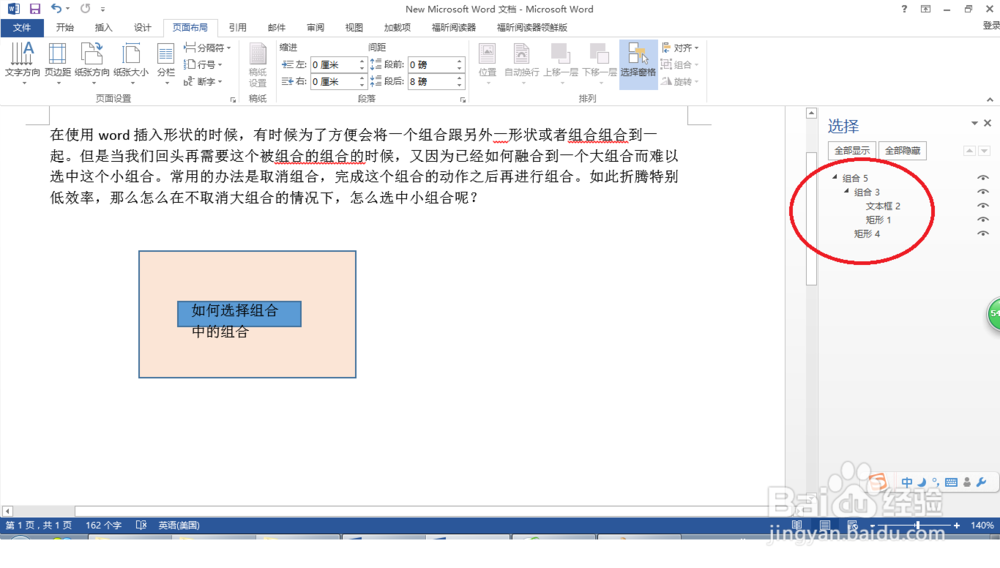Open the 分栏 columns tool
Image resolution: width=1000 pixels, height=568 pixels.
point(166,64)
